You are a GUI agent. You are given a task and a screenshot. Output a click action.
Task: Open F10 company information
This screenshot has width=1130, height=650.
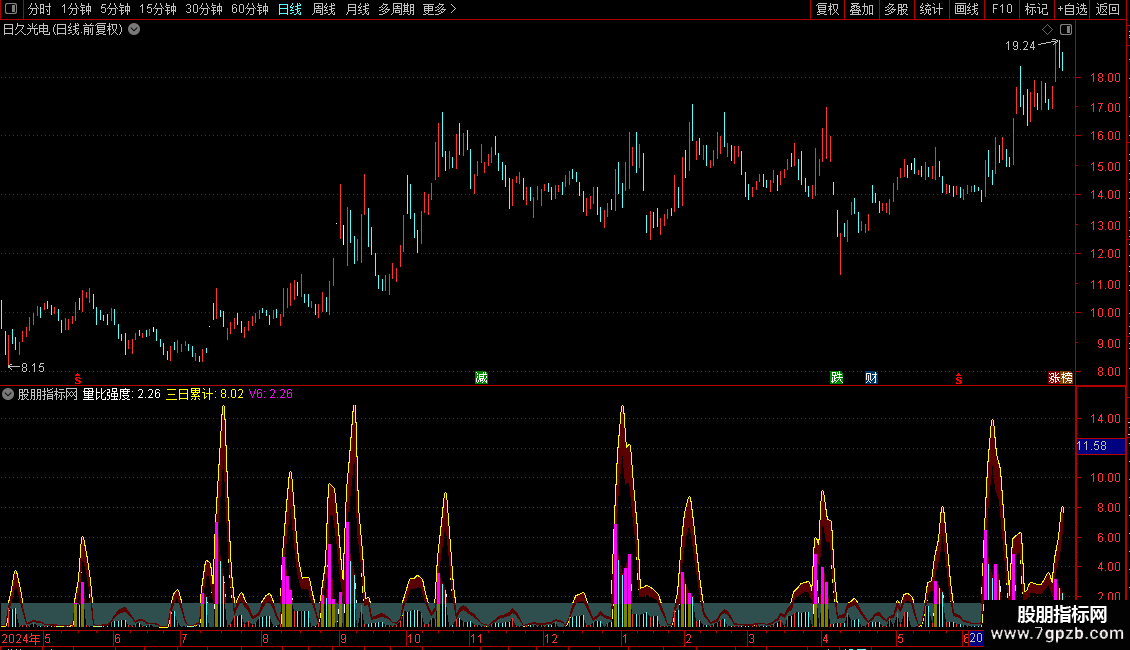coord(1002,9)
